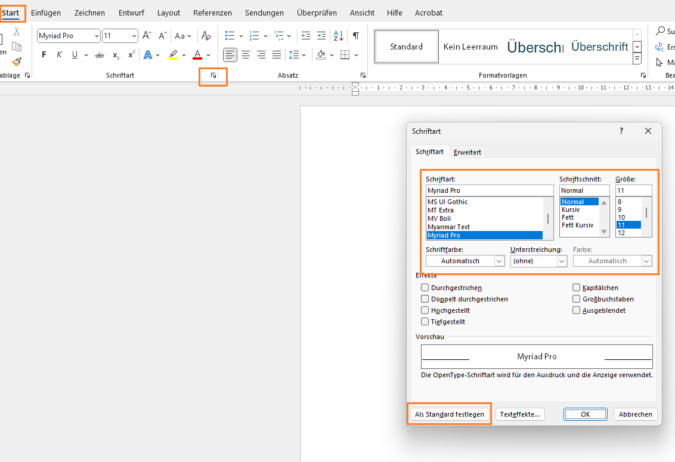Check the Kapitälchen option
This screenshot has width=675, height=462.
pos(576,287)
